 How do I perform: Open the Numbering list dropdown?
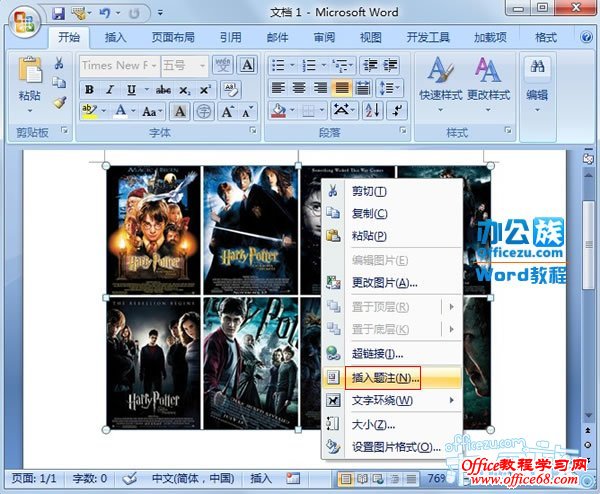[324, 65]
